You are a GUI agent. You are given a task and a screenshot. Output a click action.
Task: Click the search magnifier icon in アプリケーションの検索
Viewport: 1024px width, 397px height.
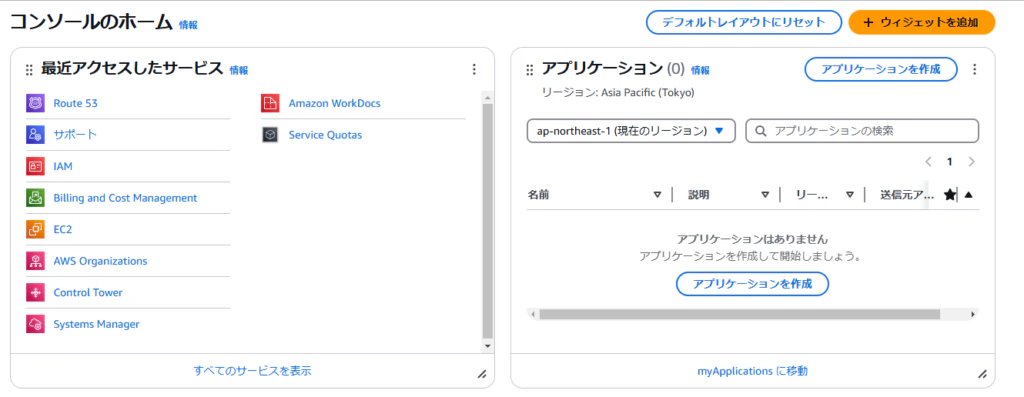pos(760,131)
